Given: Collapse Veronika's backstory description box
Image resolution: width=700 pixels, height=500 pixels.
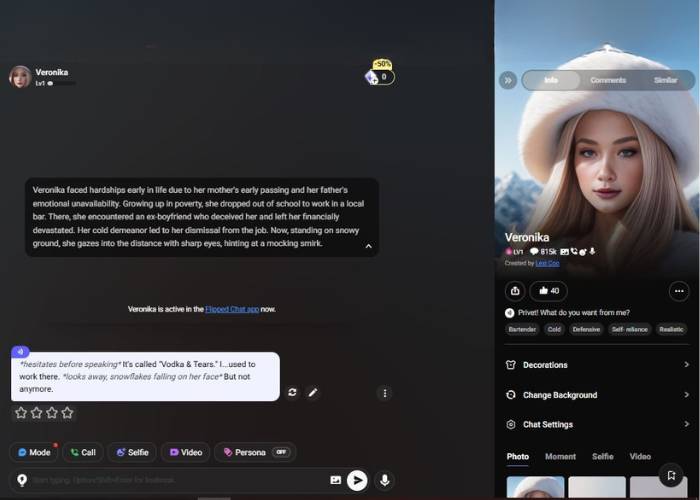Looking at the screenshot, I should 368,246.
